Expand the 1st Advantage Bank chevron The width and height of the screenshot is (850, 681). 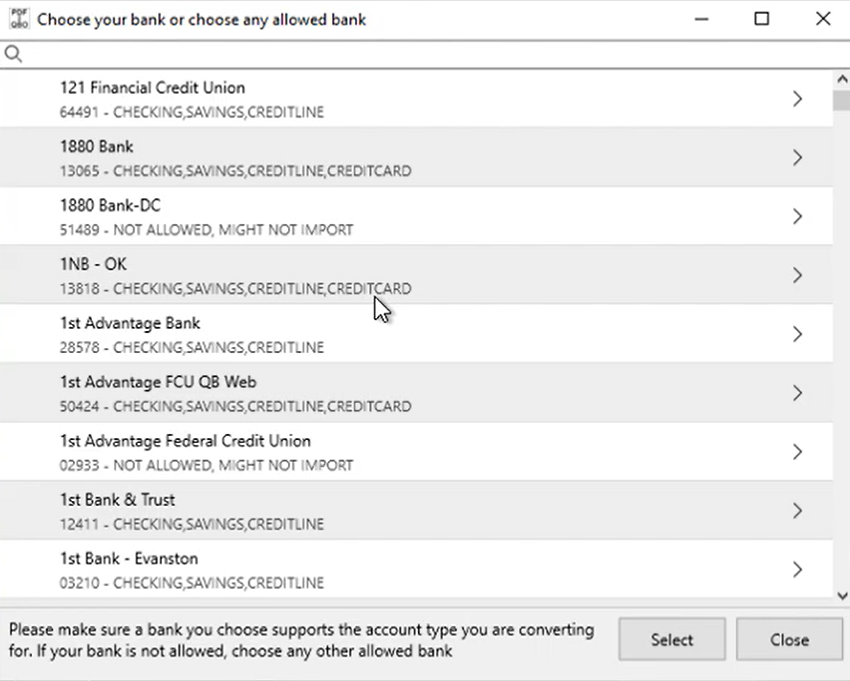(x=797, y=334)
